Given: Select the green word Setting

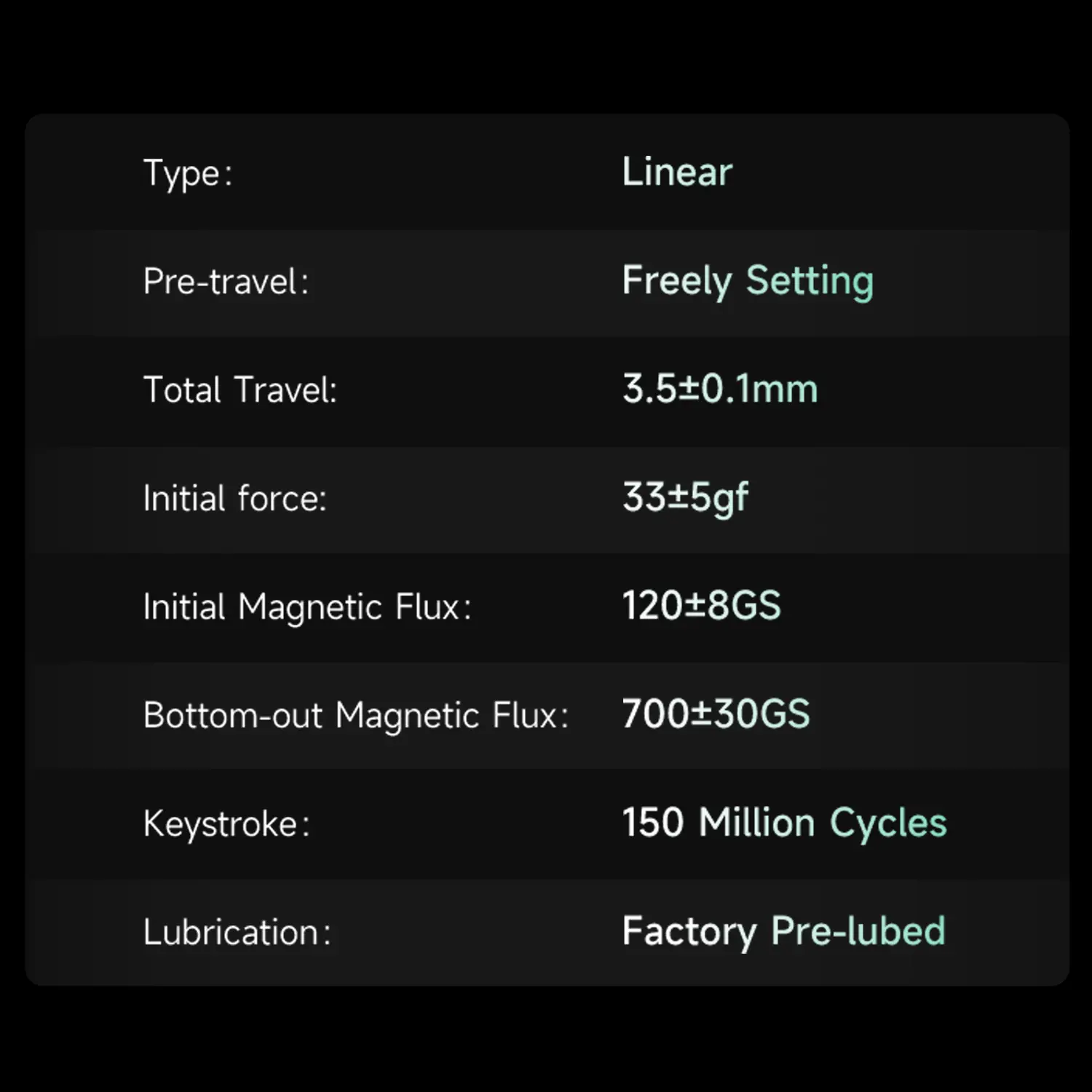Looking at the screenshot, I should pyautogui.click(x=810, y=281).
